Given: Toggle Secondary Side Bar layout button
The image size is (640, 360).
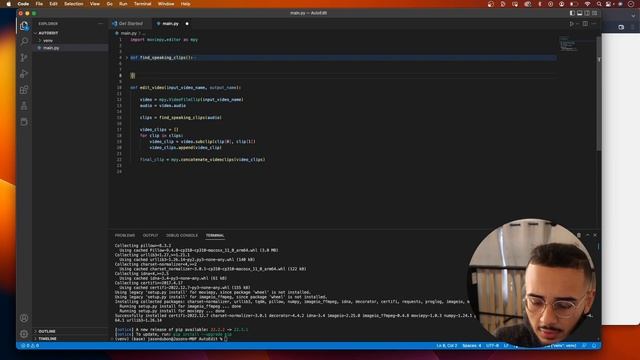Looking at the screenshot, I should (587, 13).
